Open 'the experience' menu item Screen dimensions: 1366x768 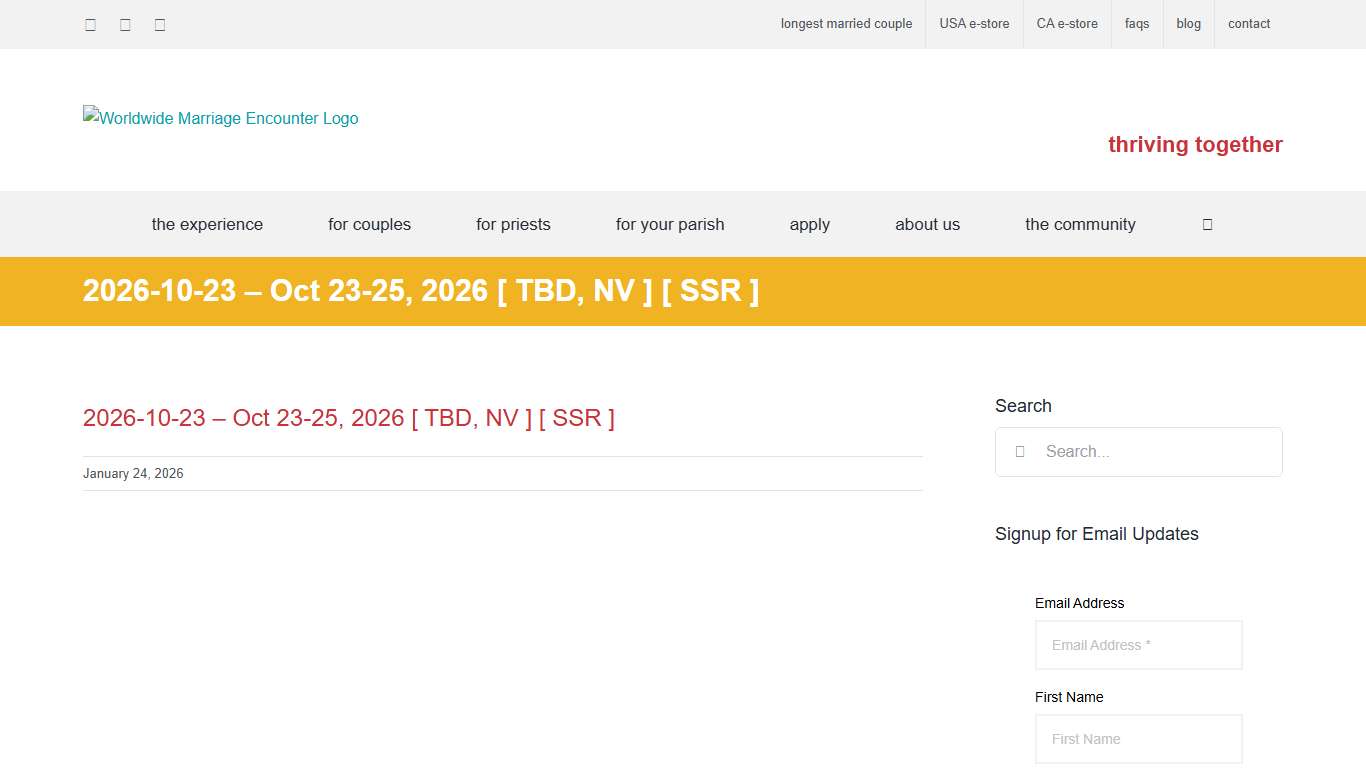[207, 224]
